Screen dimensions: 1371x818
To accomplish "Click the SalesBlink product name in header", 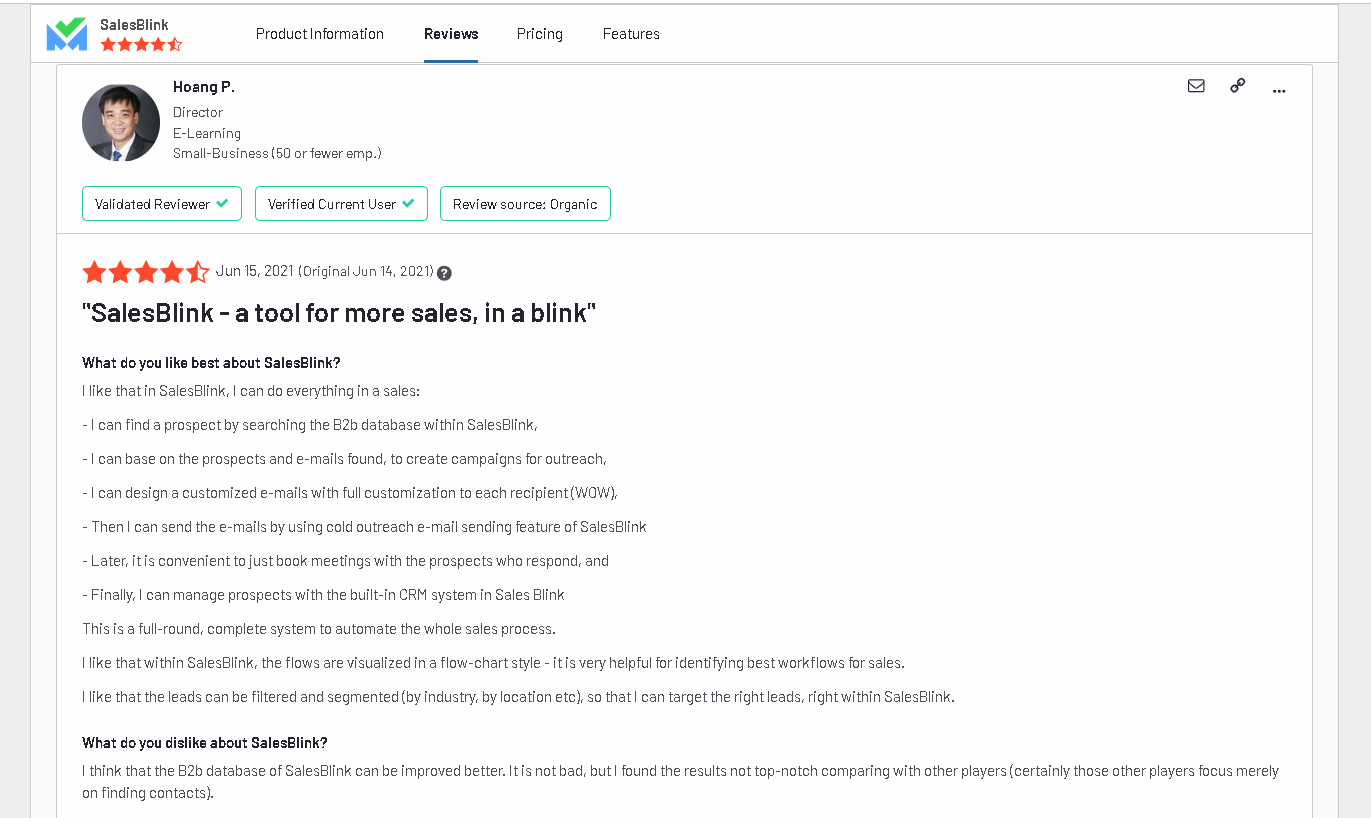I will tap(134, 24).
